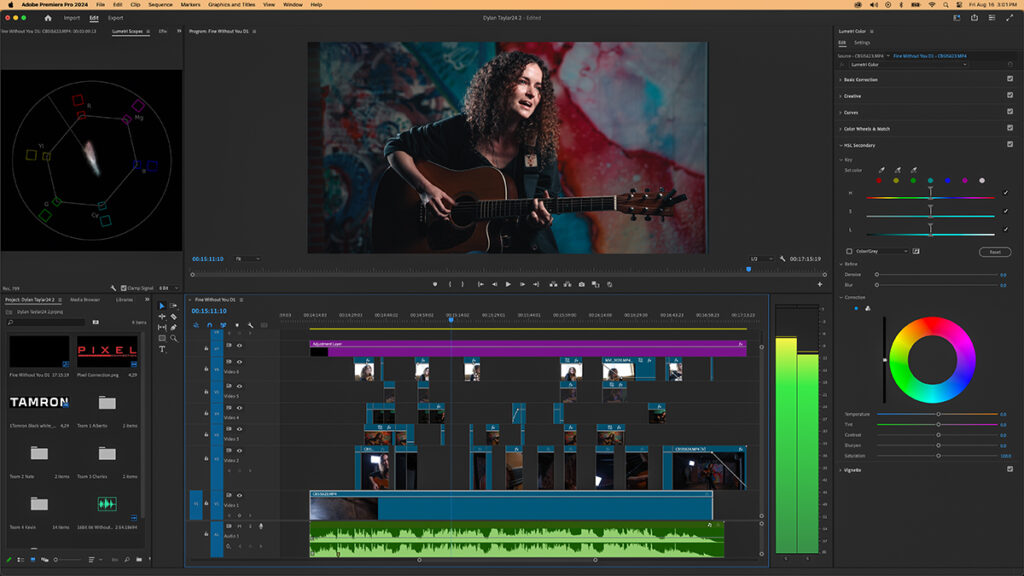Screen dimensions: 1024x576
Task: Select the Razor tool
Action: point(174,316)
